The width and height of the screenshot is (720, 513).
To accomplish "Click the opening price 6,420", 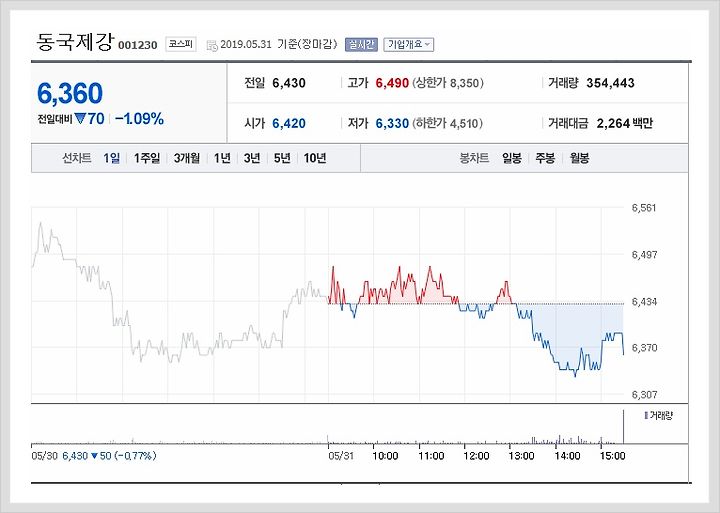I will pyautogui.click(x=289, y=124).
